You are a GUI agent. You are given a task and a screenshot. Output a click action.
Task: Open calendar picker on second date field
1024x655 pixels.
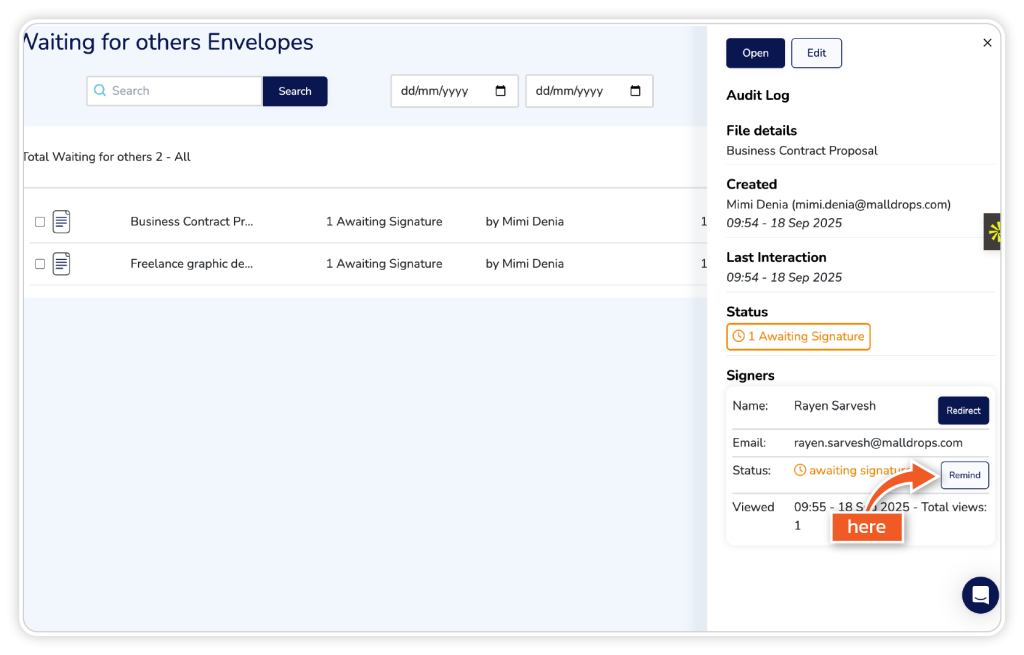635,91
